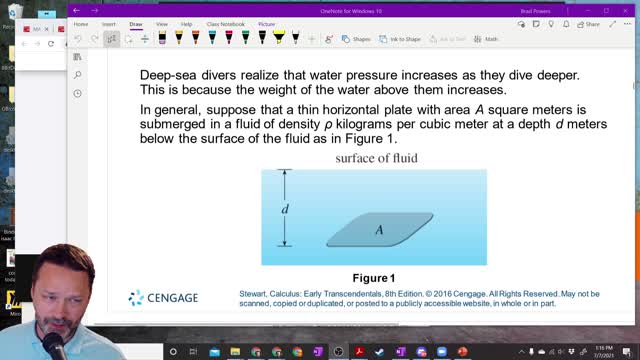
Task: Open notifications with the bell icon
Action: (566, 24)
